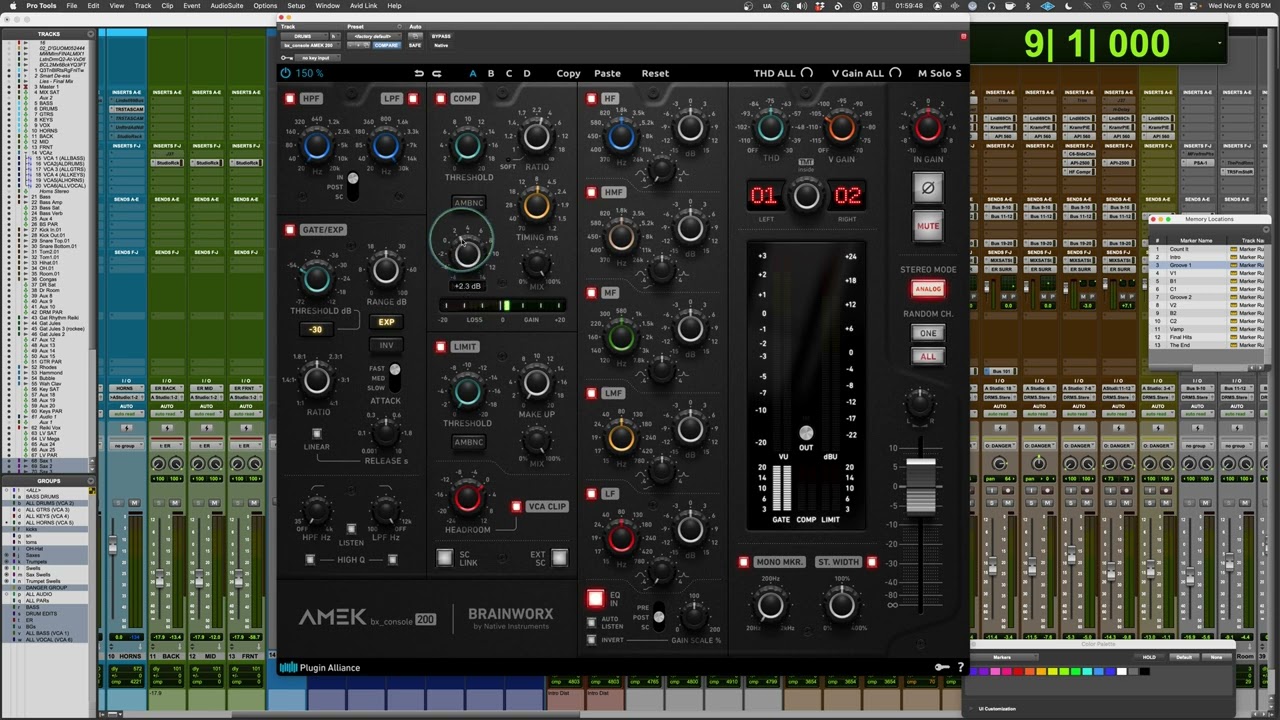The width and height of the screenshot is (1280, 720).
Task: Click the plugin power bypass icon
Action: click(x=286, y=73)
